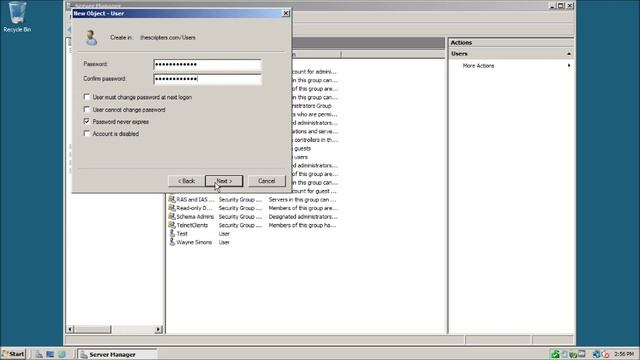
Task: Click 'Servers in this group can ...' description
Action: click(x=302, y=200)
